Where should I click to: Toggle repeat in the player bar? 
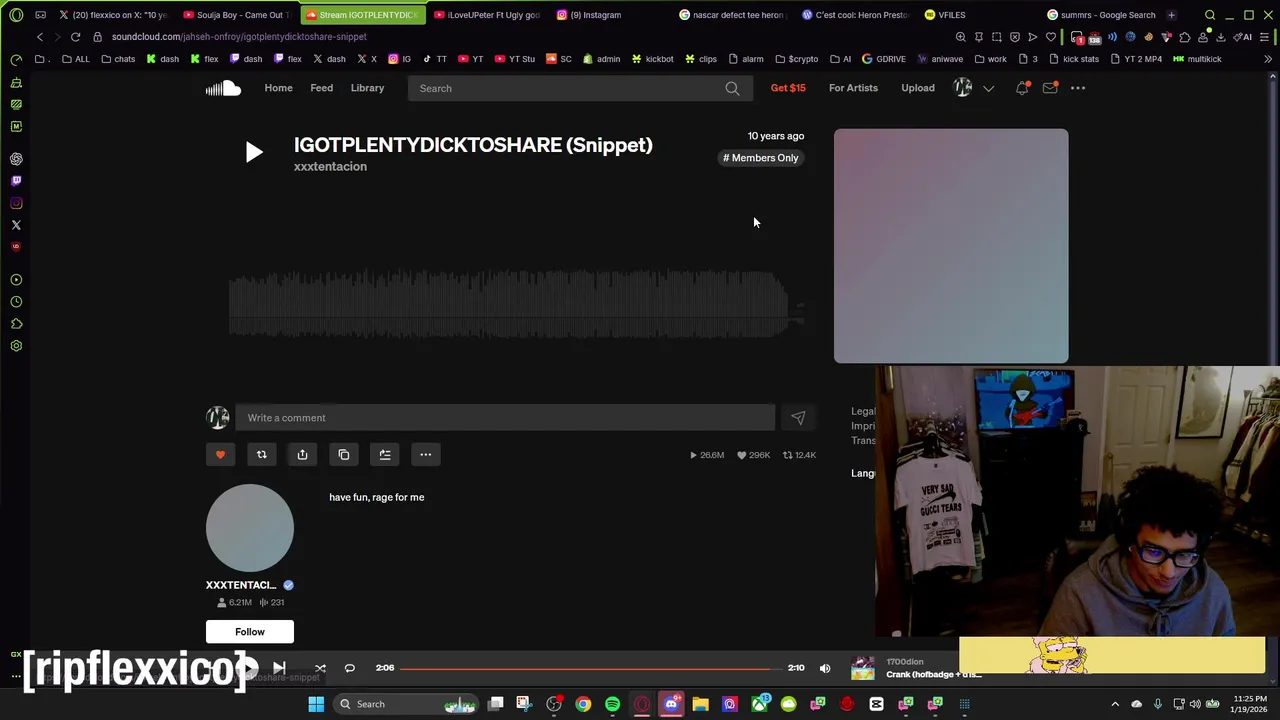[349, 668]
